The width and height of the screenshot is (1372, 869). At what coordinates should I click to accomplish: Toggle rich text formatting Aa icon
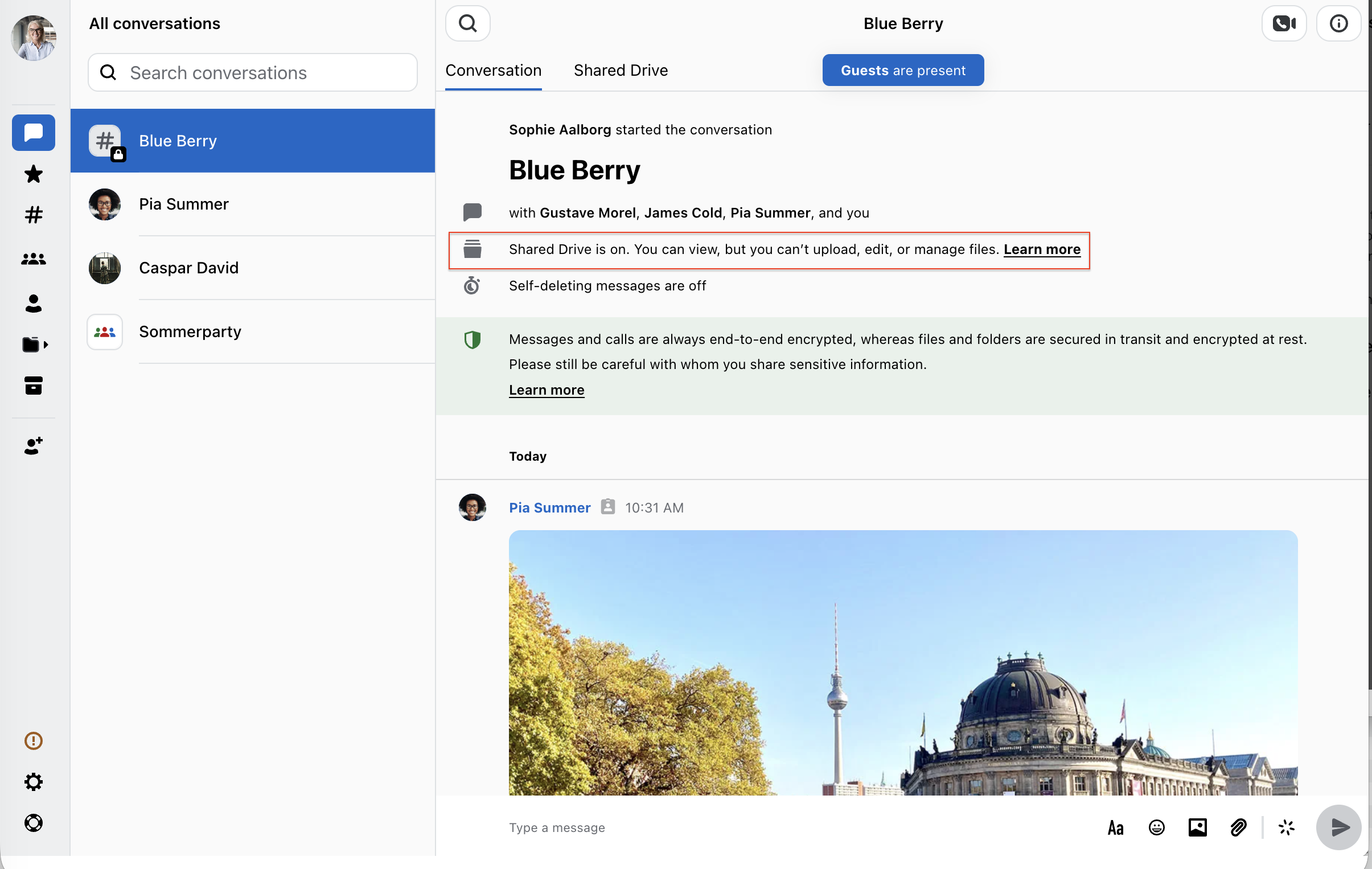click(1115, 827)
